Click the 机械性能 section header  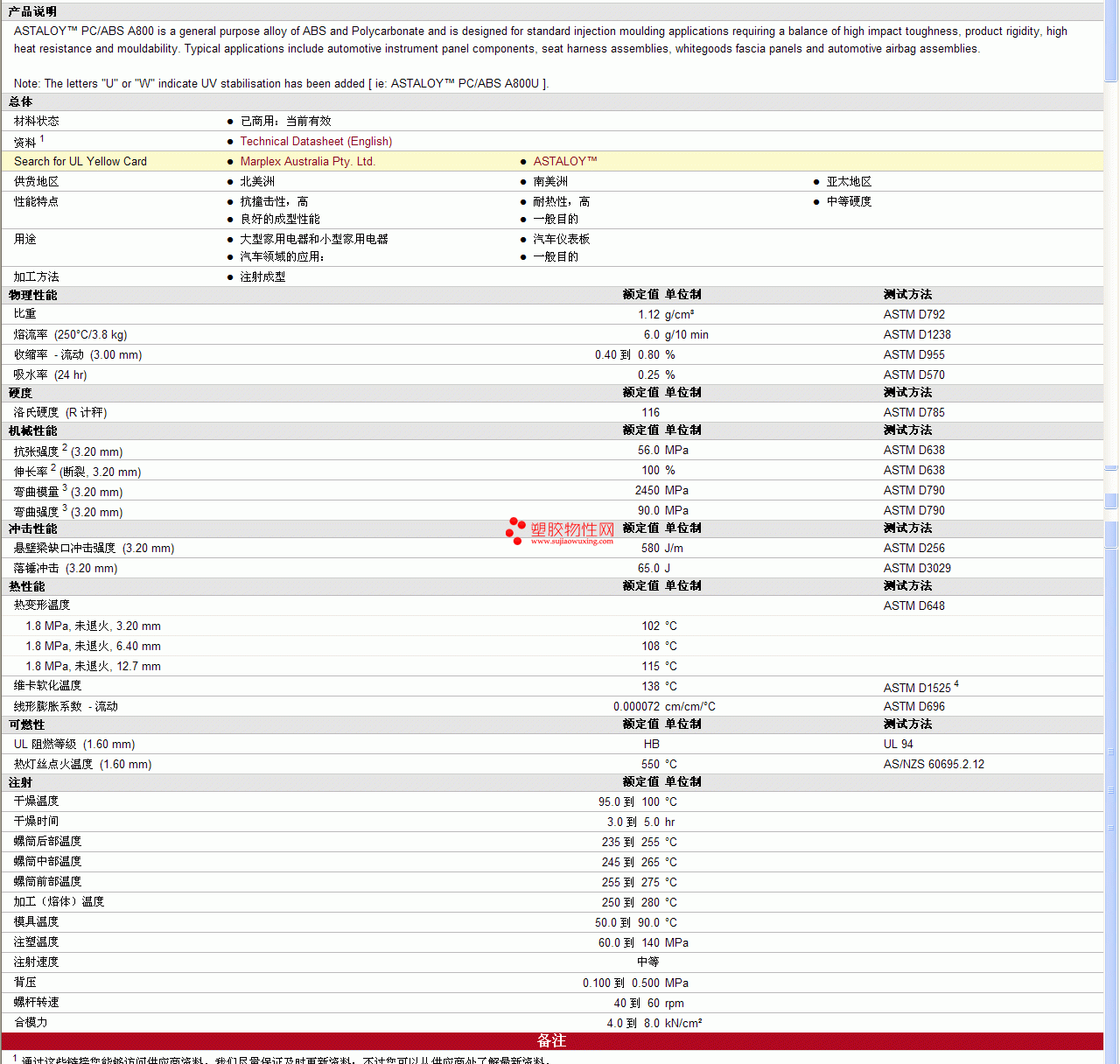click(32, 430)
